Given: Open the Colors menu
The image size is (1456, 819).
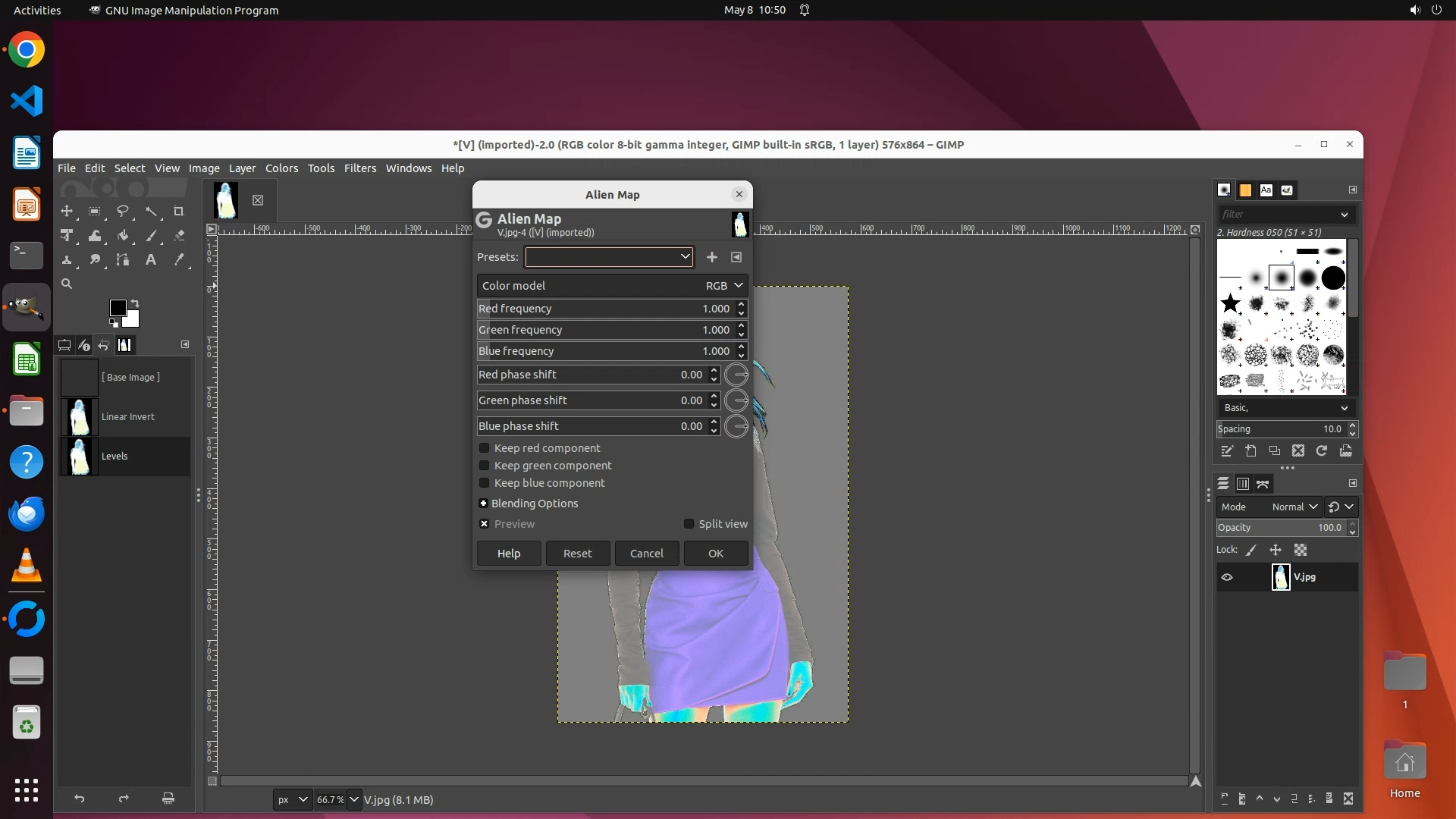Looking at the screenshot, I should coord(281,168).
